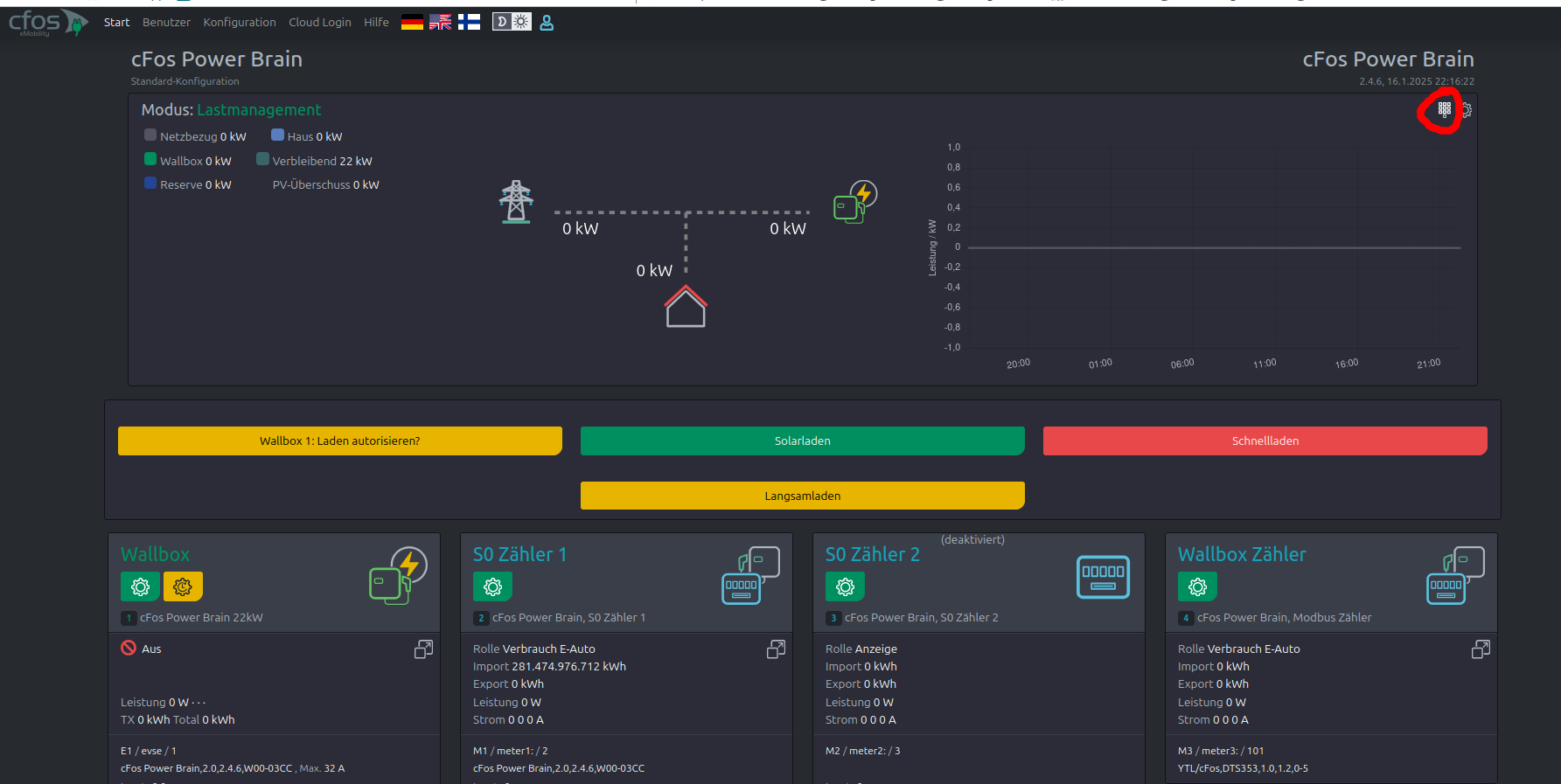Open the Wallbox Zähler title link

pyautogui.click(x=1242, y=555)
